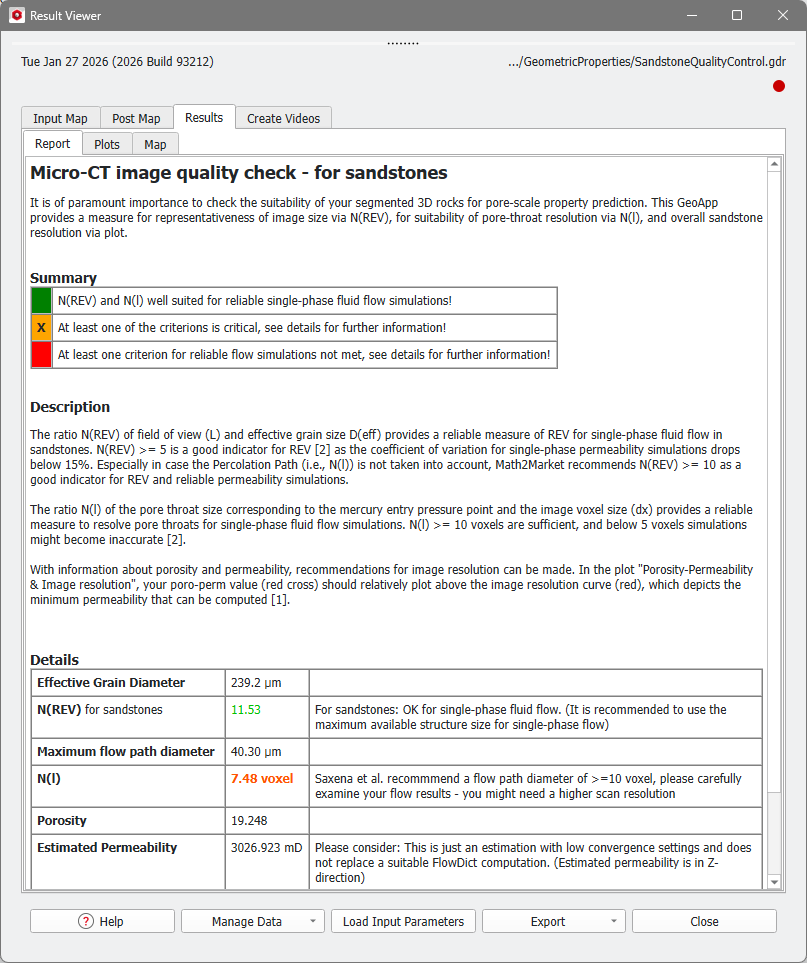Click the Load Input Parameters button
The image size is (807, 963).
[402, 921]
